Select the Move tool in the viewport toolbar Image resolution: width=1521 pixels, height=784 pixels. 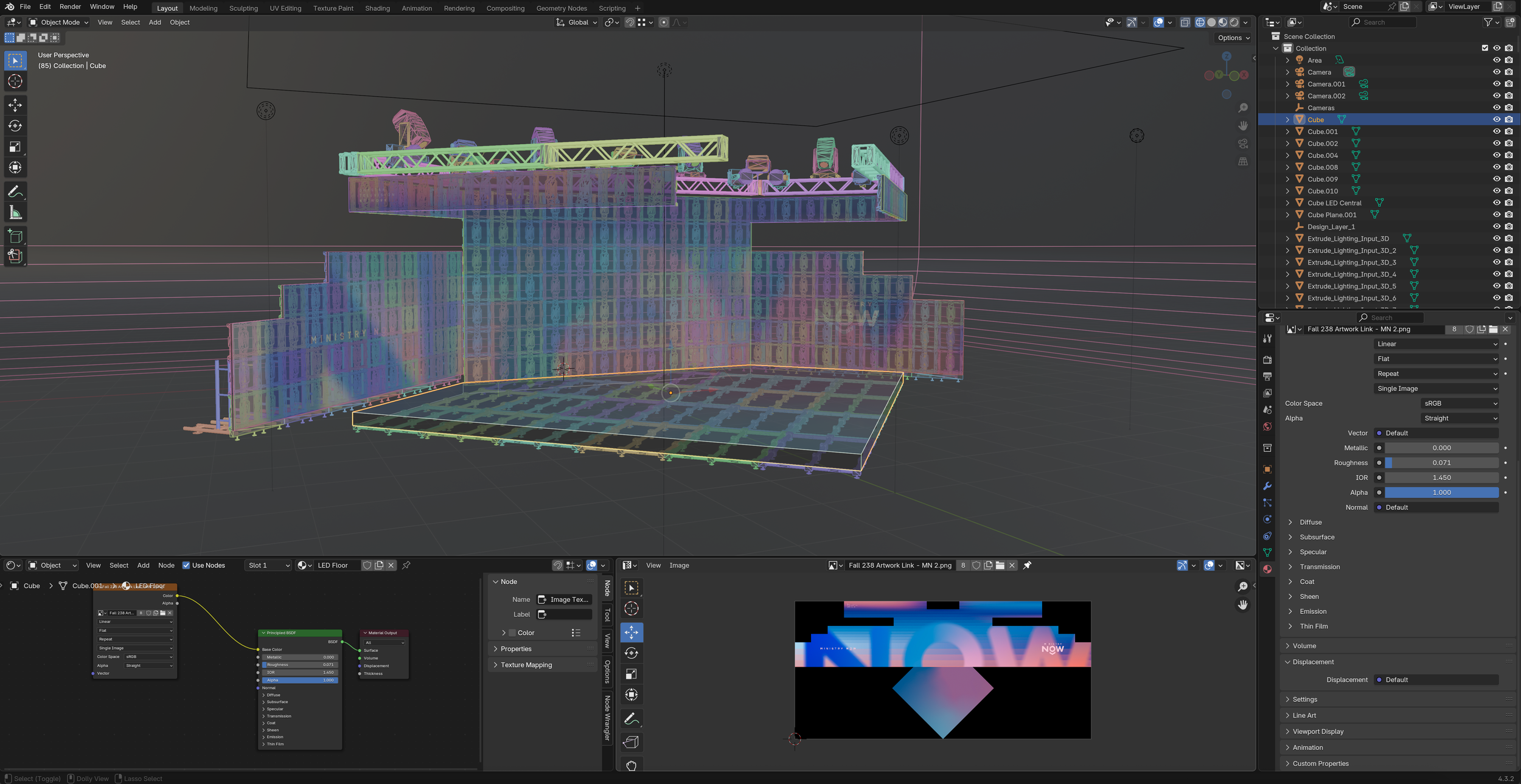pos(15,105)
